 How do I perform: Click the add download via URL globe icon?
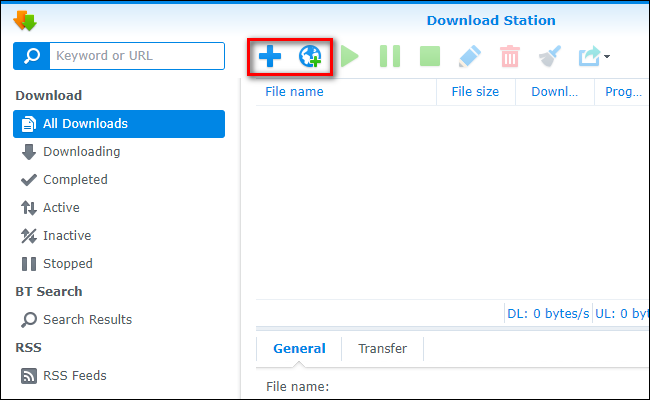309,56
